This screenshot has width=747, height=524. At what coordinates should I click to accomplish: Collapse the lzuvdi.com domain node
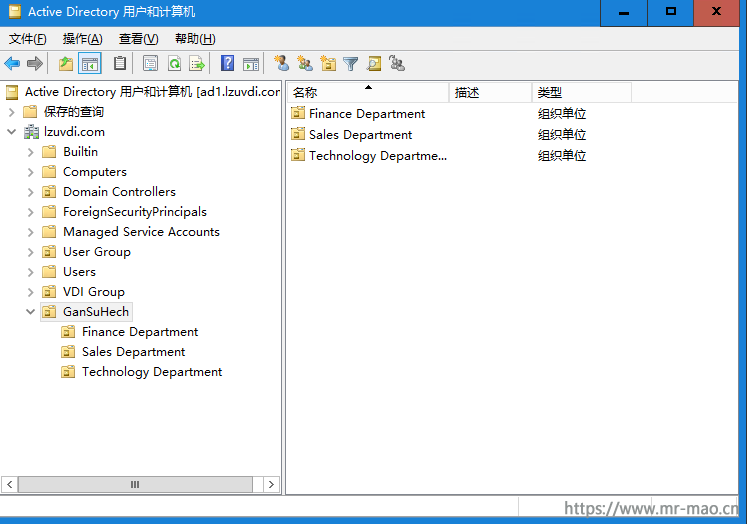(12, 132)
